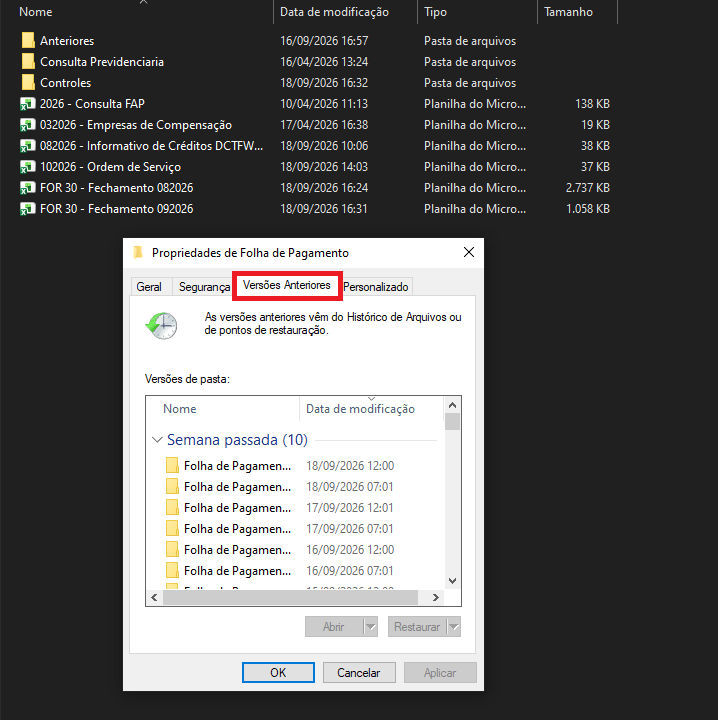Sort Explorer list by Nome column

[x=35, y=12]
